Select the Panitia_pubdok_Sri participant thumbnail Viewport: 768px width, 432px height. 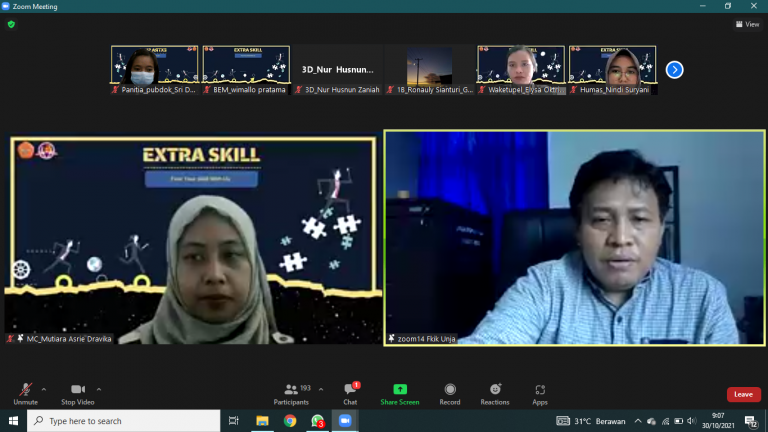point(154,66)
